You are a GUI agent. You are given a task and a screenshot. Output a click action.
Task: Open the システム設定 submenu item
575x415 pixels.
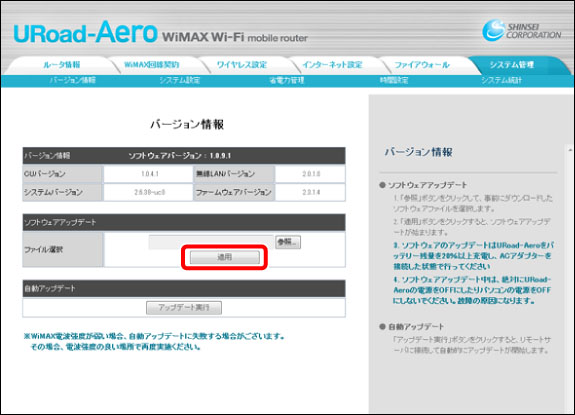[180, 80]
